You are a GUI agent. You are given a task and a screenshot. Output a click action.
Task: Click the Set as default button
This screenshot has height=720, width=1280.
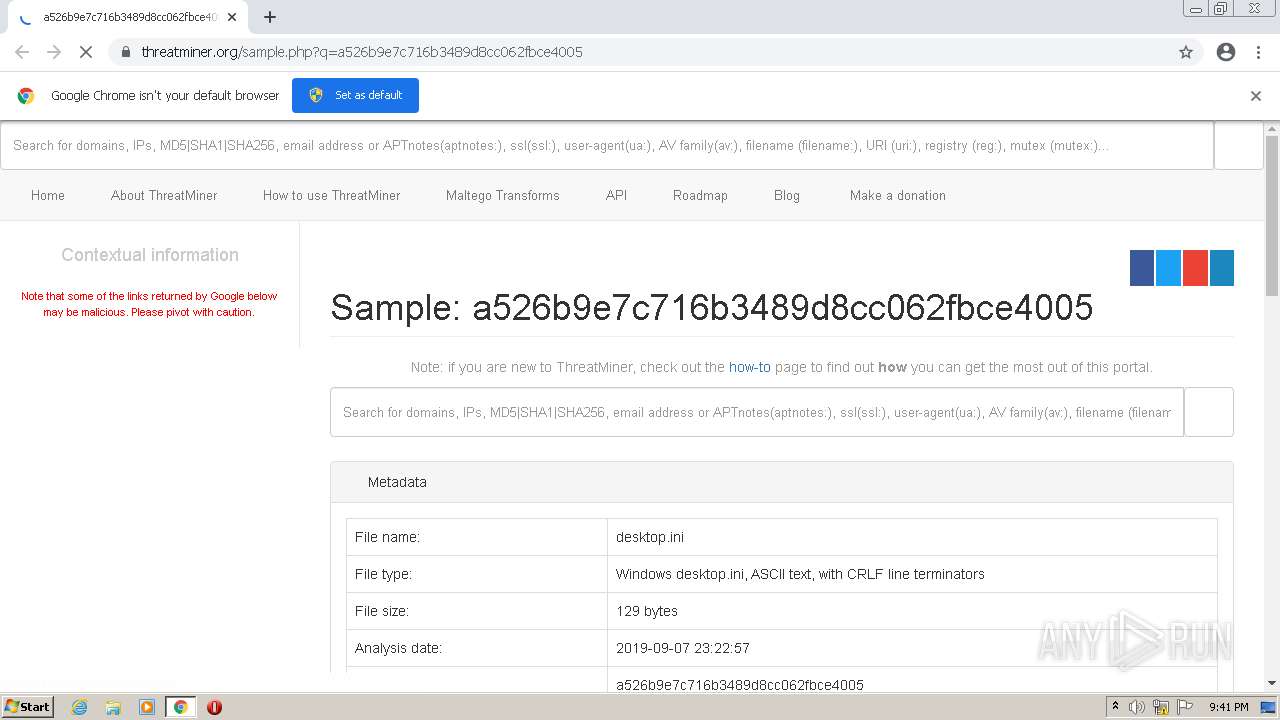coord(355,95)
